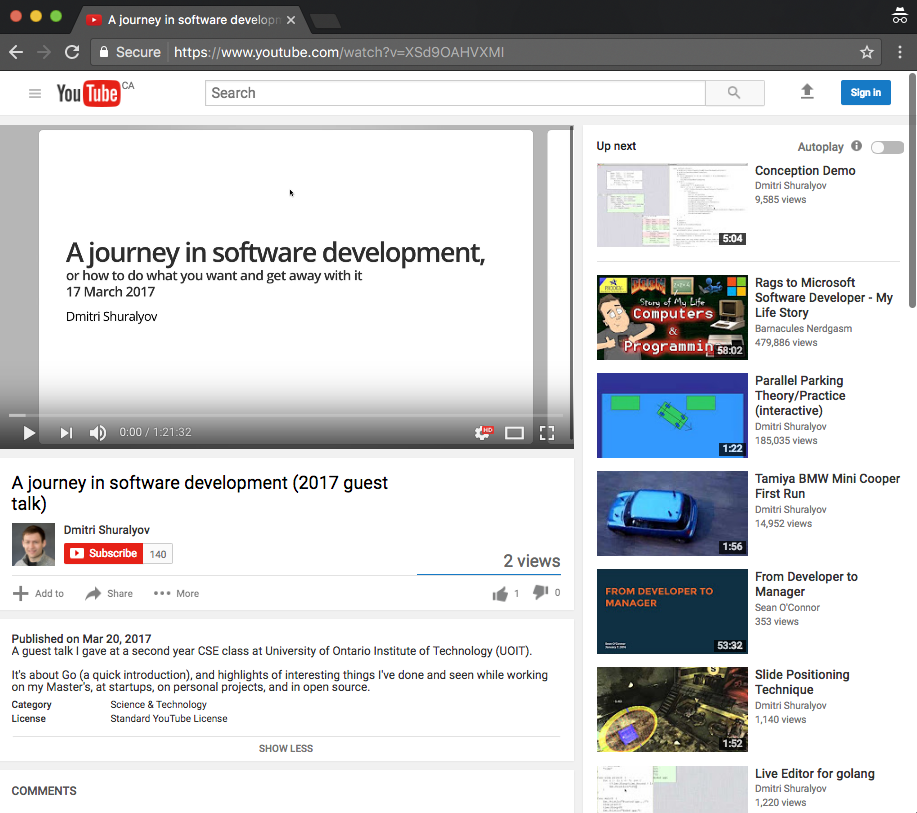Click the browser address bar URL
Image resolution: width=917 pixels, height=813 pixels.
click(x=339, y=52)
